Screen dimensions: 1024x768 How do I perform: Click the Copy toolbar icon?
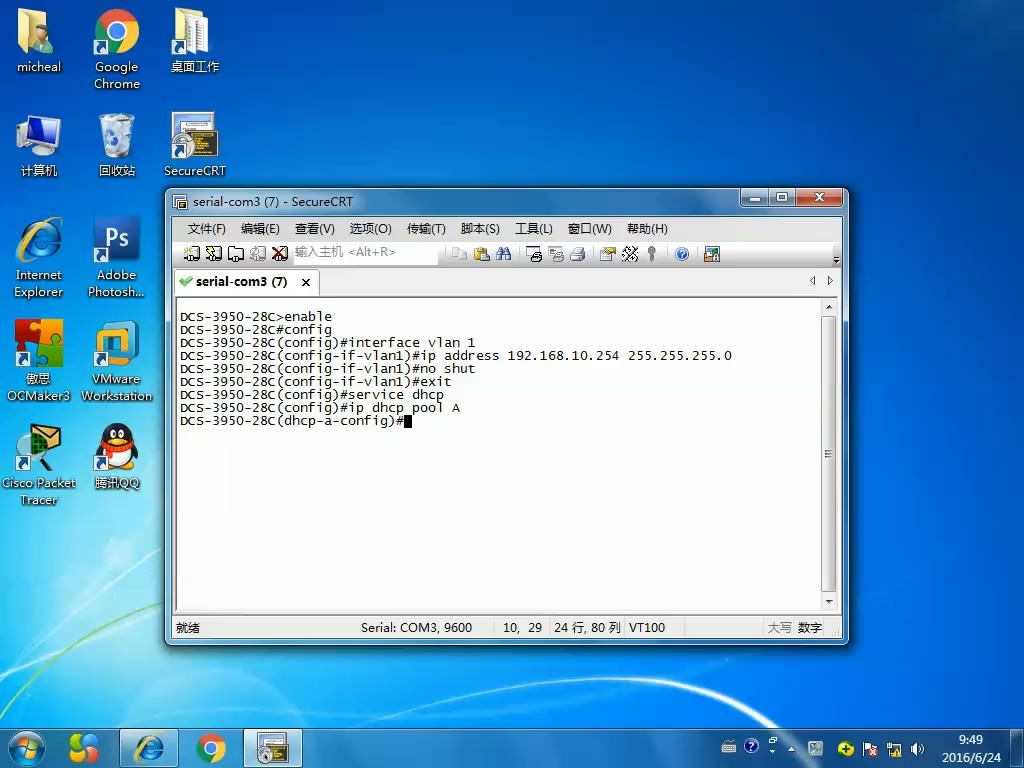[x=460, y=254]
